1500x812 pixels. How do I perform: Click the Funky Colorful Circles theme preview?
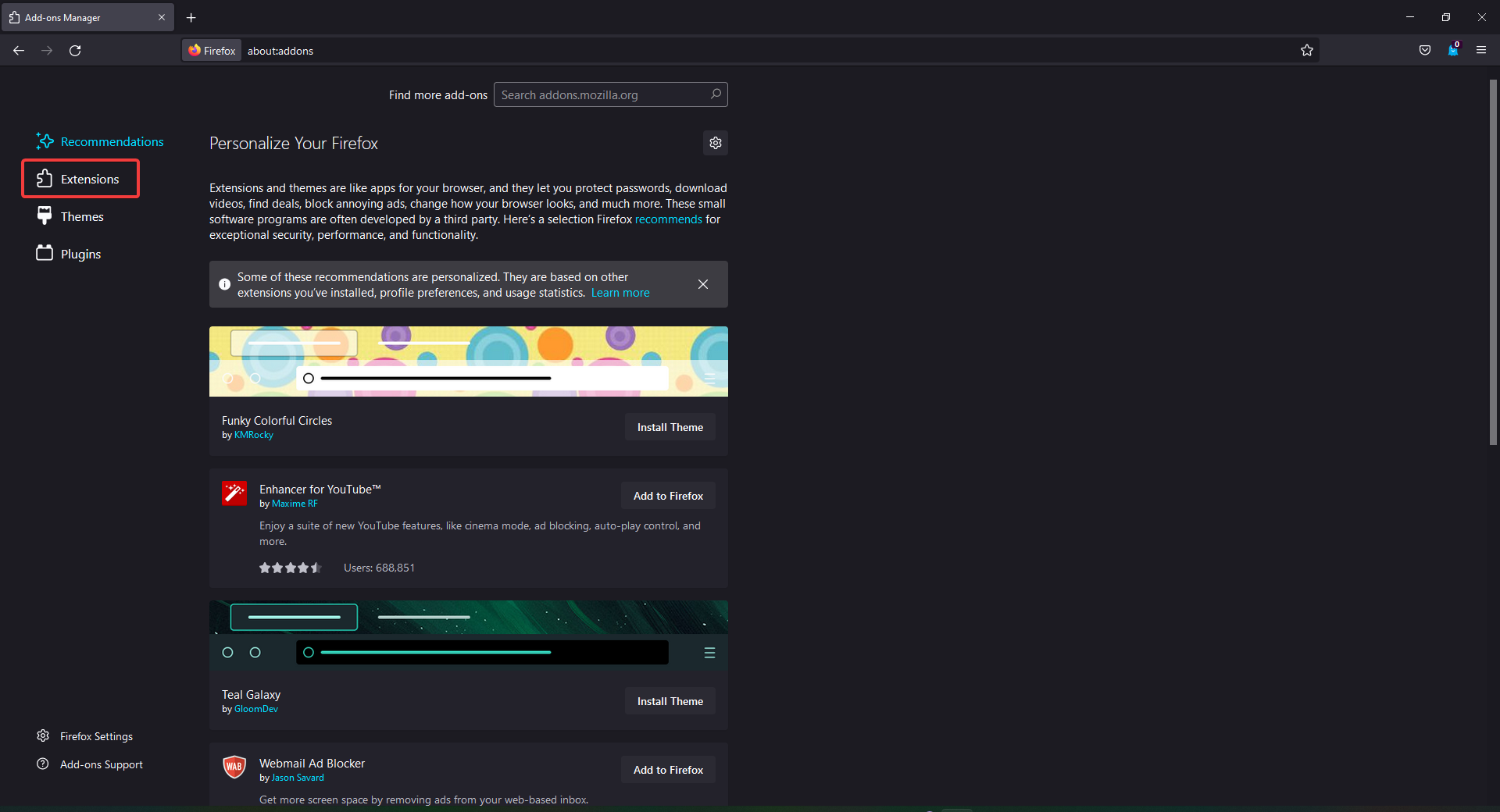tap(469, 361)
